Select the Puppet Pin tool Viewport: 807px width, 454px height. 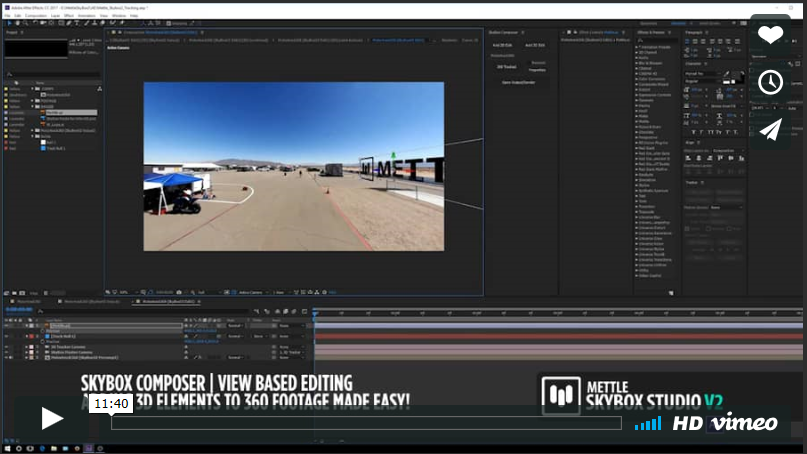pos(122,23)
